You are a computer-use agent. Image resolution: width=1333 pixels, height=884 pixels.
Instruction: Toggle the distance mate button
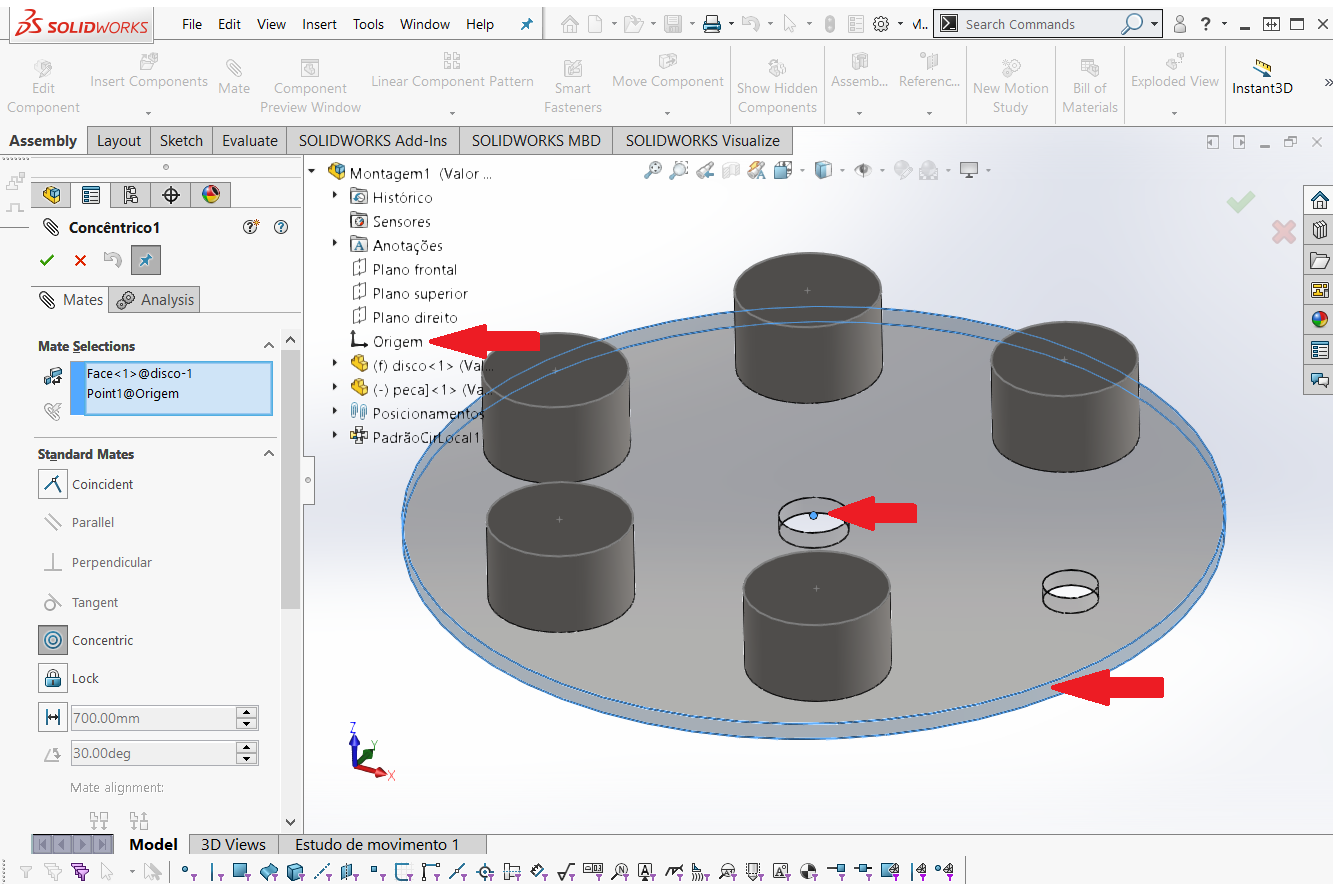tap(51, 717)
